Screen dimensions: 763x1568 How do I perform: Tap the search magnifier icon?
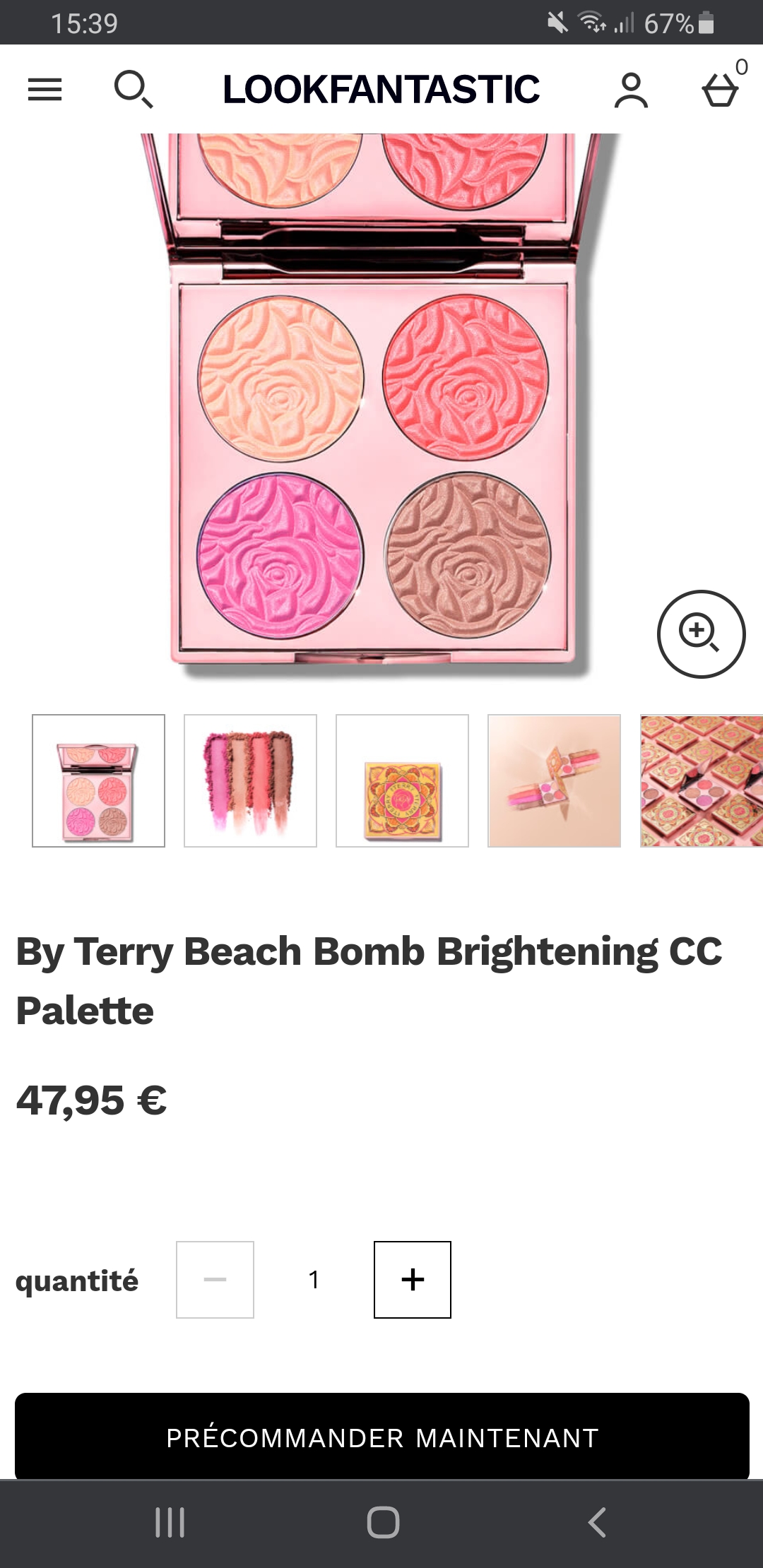coord(133,89)
